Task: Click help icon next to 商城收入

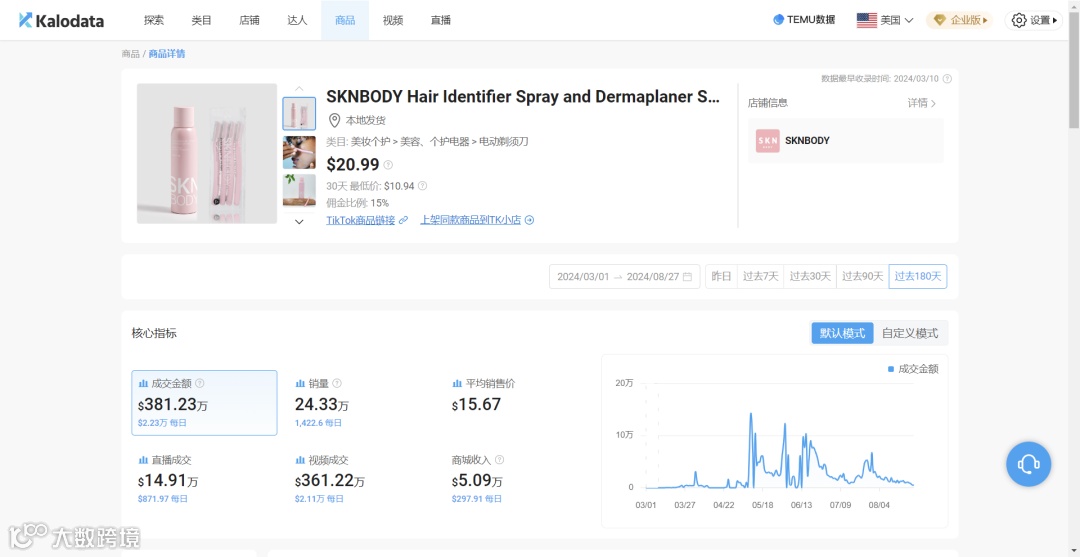Action: [499, 460]
